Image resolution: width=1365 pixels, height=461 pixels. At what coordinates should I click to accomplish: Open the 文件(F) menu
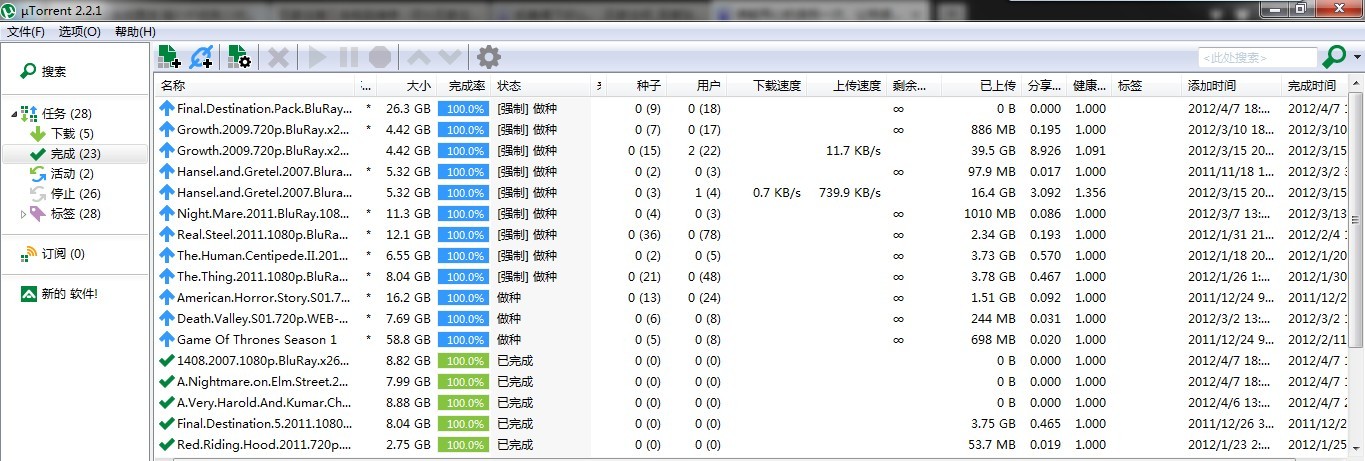[26, 32]
